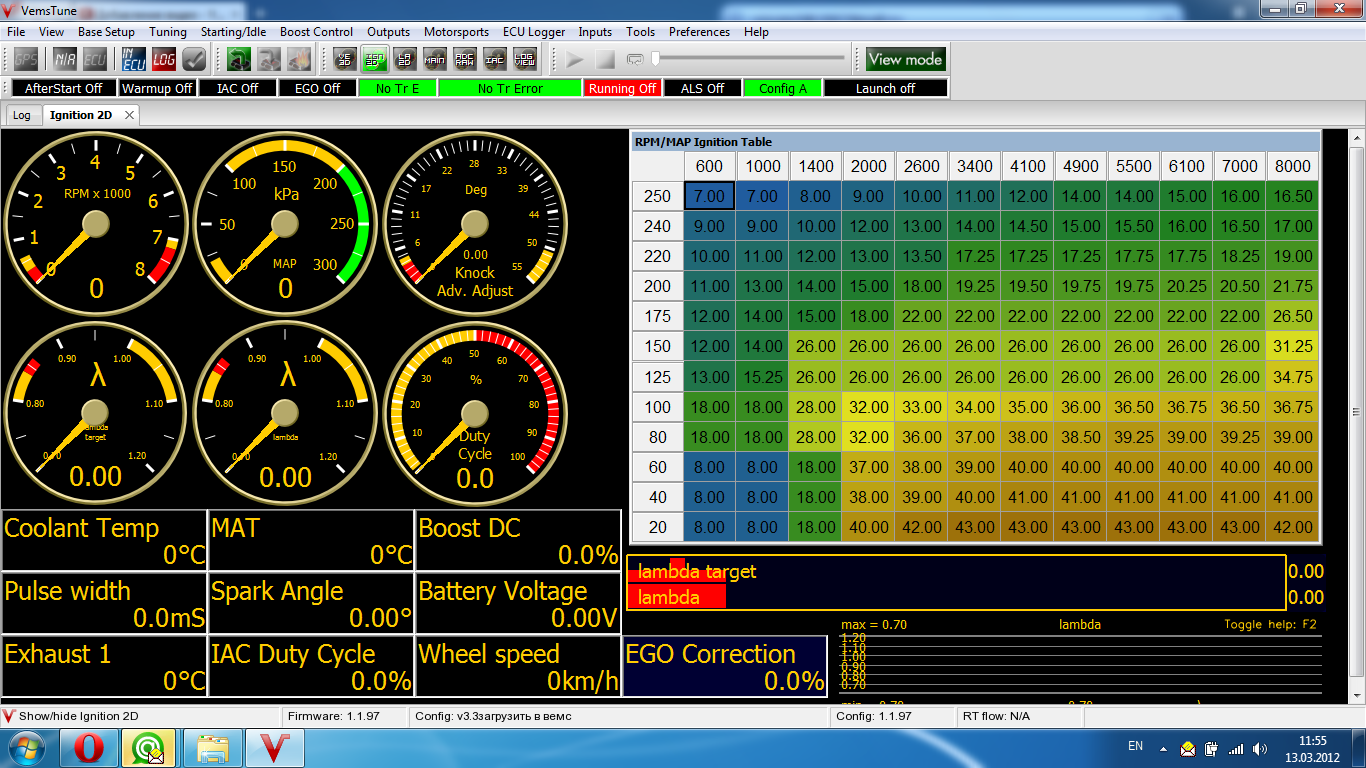The width and height of the screenshot is (1366, 768).
Task: Click the IN ECU toolbar icon
Action: pos(134,59)
